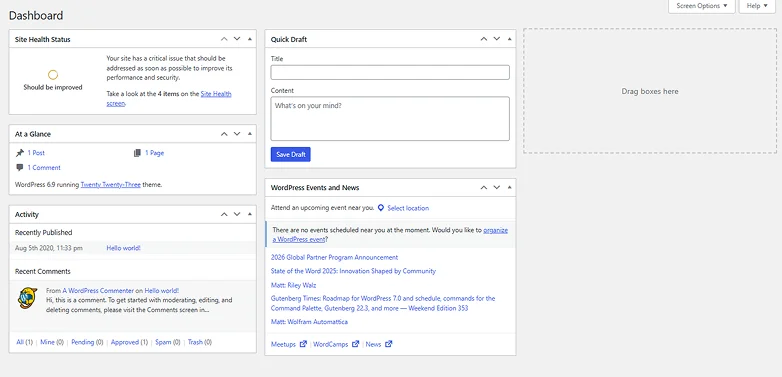The height and width of the screenshot is (377, 782).
Task: Collapse the At a Glance panel
Action: coord(250,134)
